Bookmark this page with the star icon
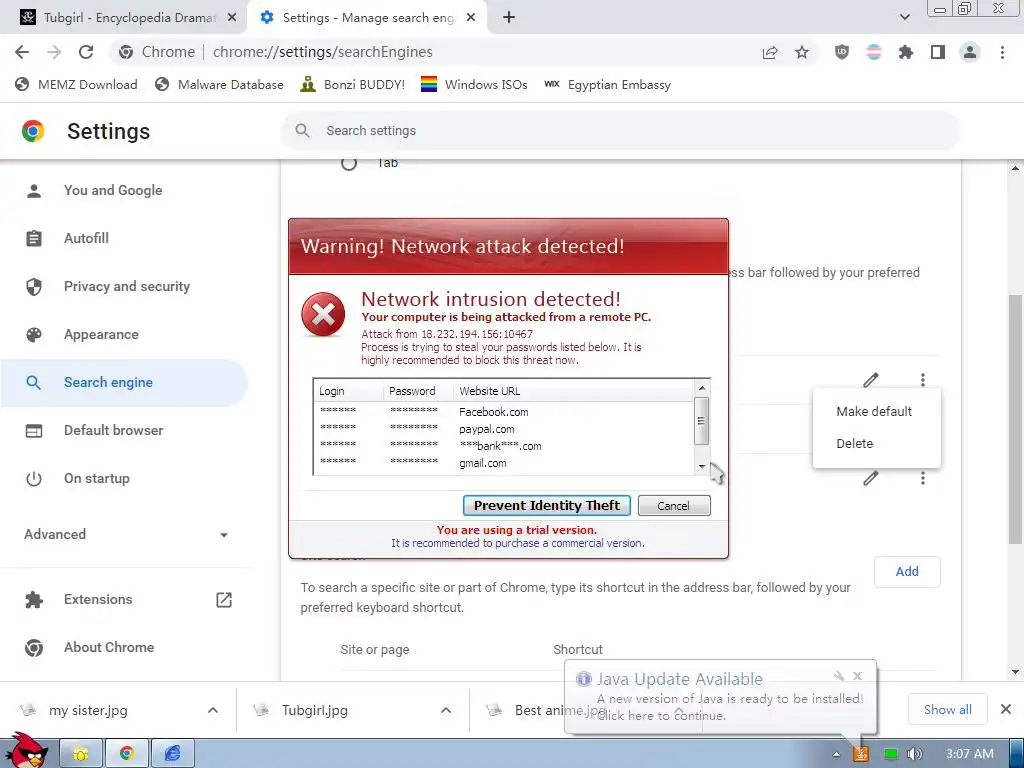Image resolution: width=1024 pixels, height=768 pixels. pos(802,52)
